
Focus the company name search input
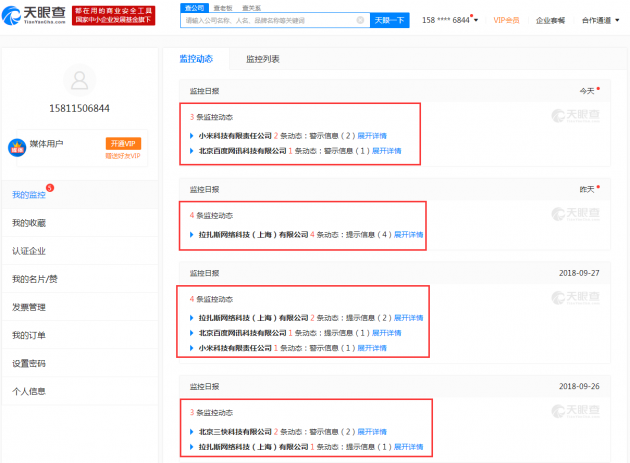pyautogui.click(x=275, y=20)
